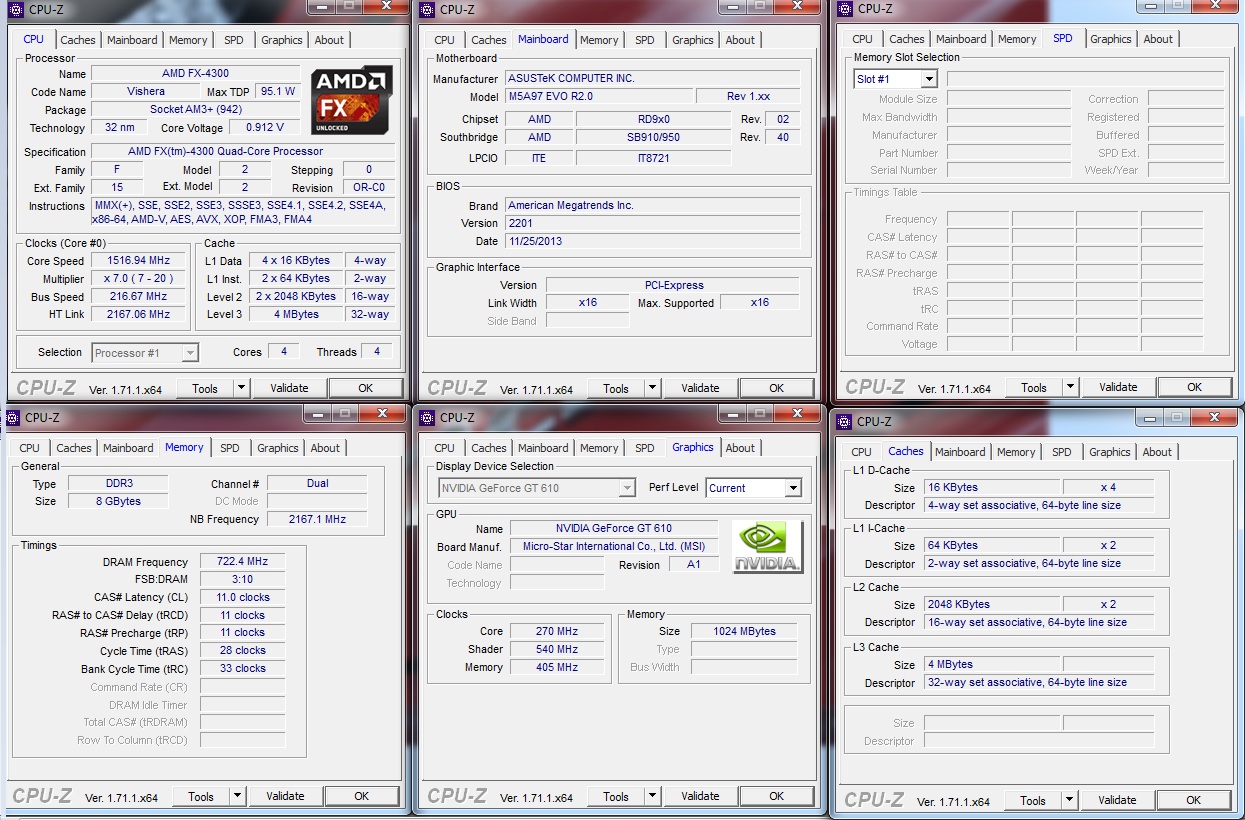This screenshot has height=820, width=1245.
Task: Click the HT Link 2167.06 MHz value
Action: point(138,314)
